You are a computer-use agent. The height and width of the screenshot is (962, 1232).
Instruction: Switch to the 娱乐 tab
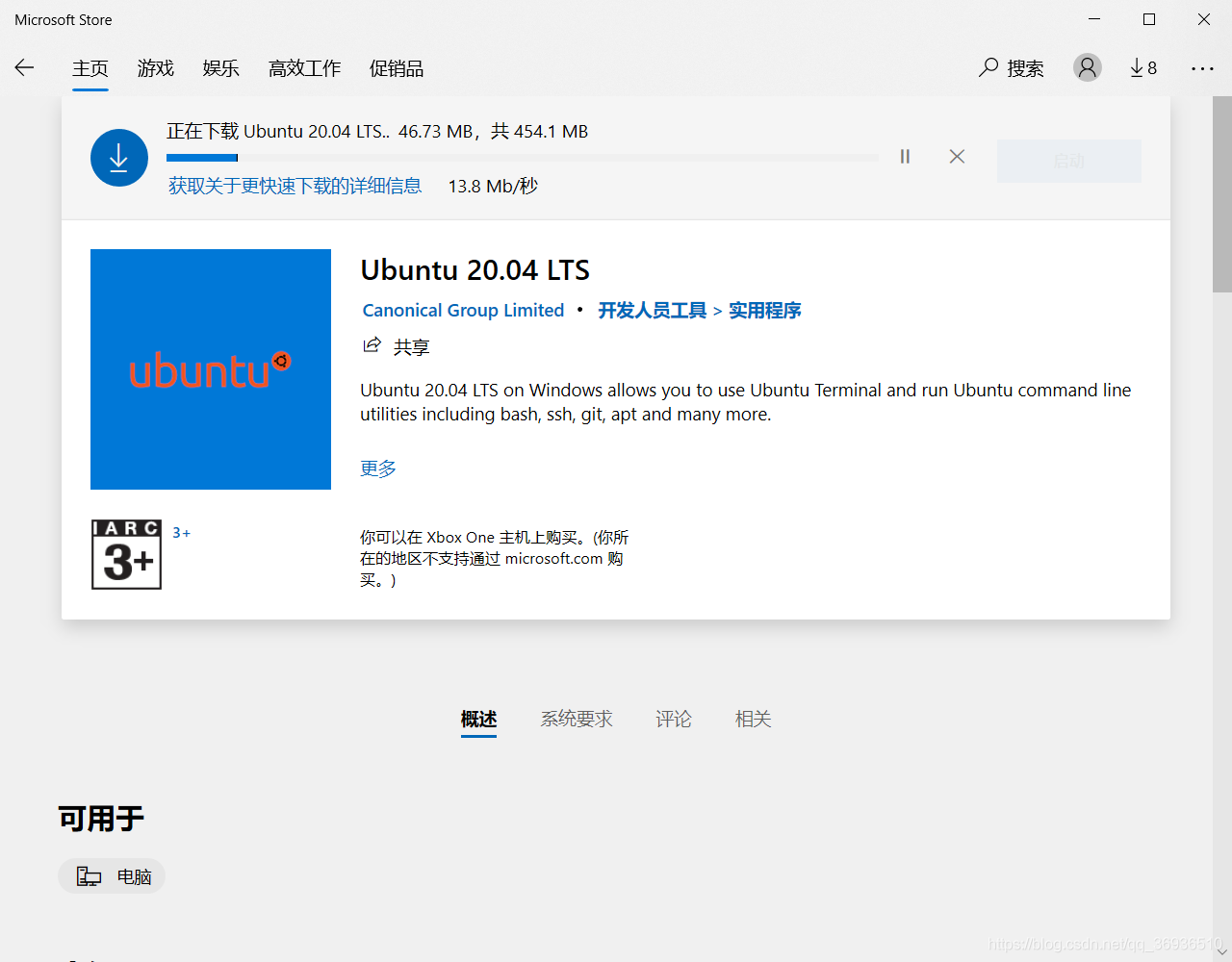tap(221, 68)
